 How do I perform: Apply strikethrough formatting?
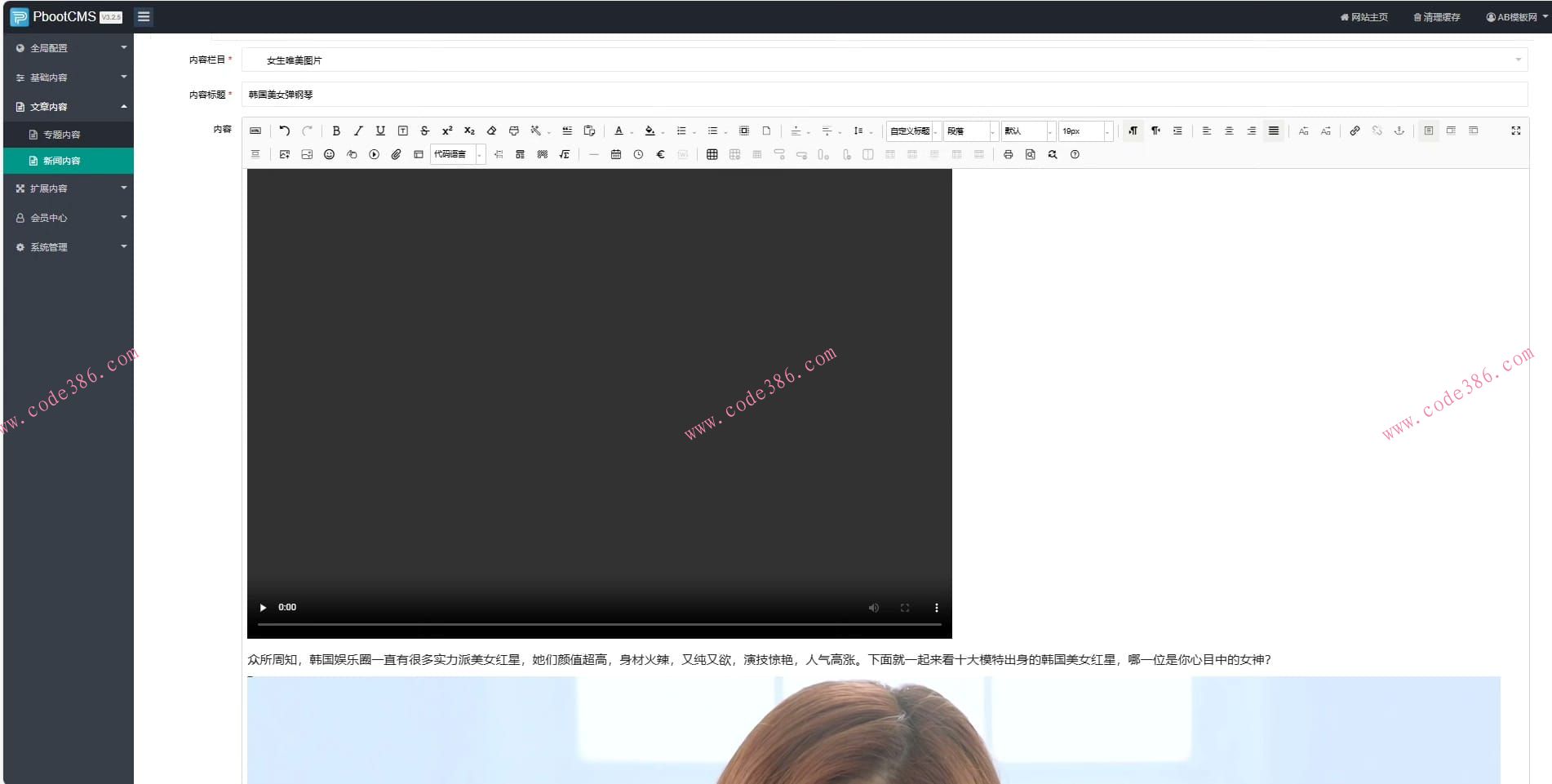pos(424,131)
